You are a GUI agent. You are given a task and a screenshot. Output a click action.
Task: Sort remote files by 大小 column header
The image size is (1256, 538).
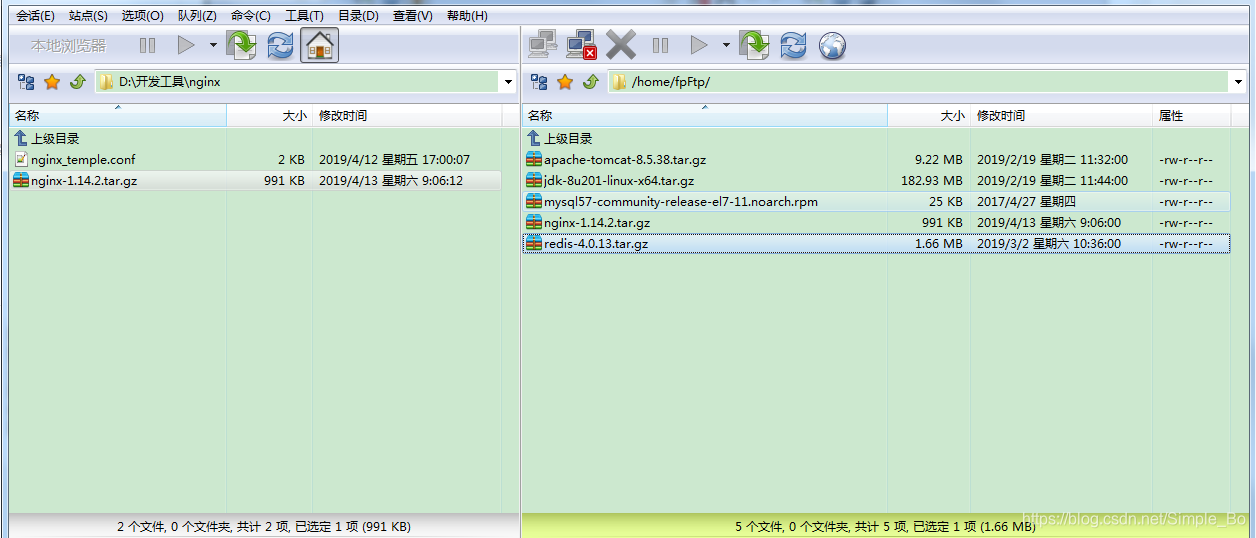pyautogui.click(x=929, y=116)
